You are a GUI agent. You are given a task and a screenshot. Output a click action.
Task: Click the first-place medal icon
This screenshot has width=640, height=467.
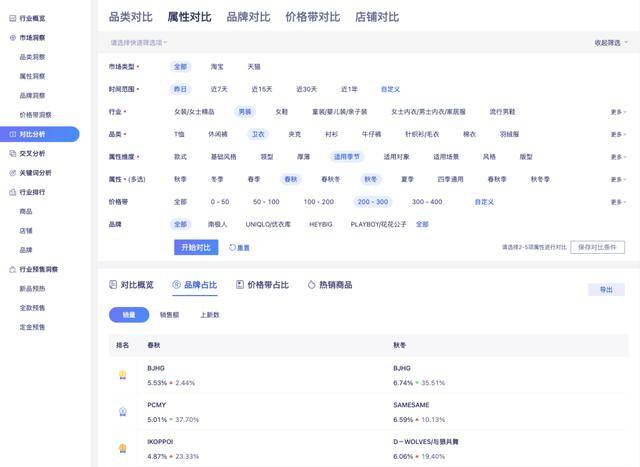coord(122,374)
